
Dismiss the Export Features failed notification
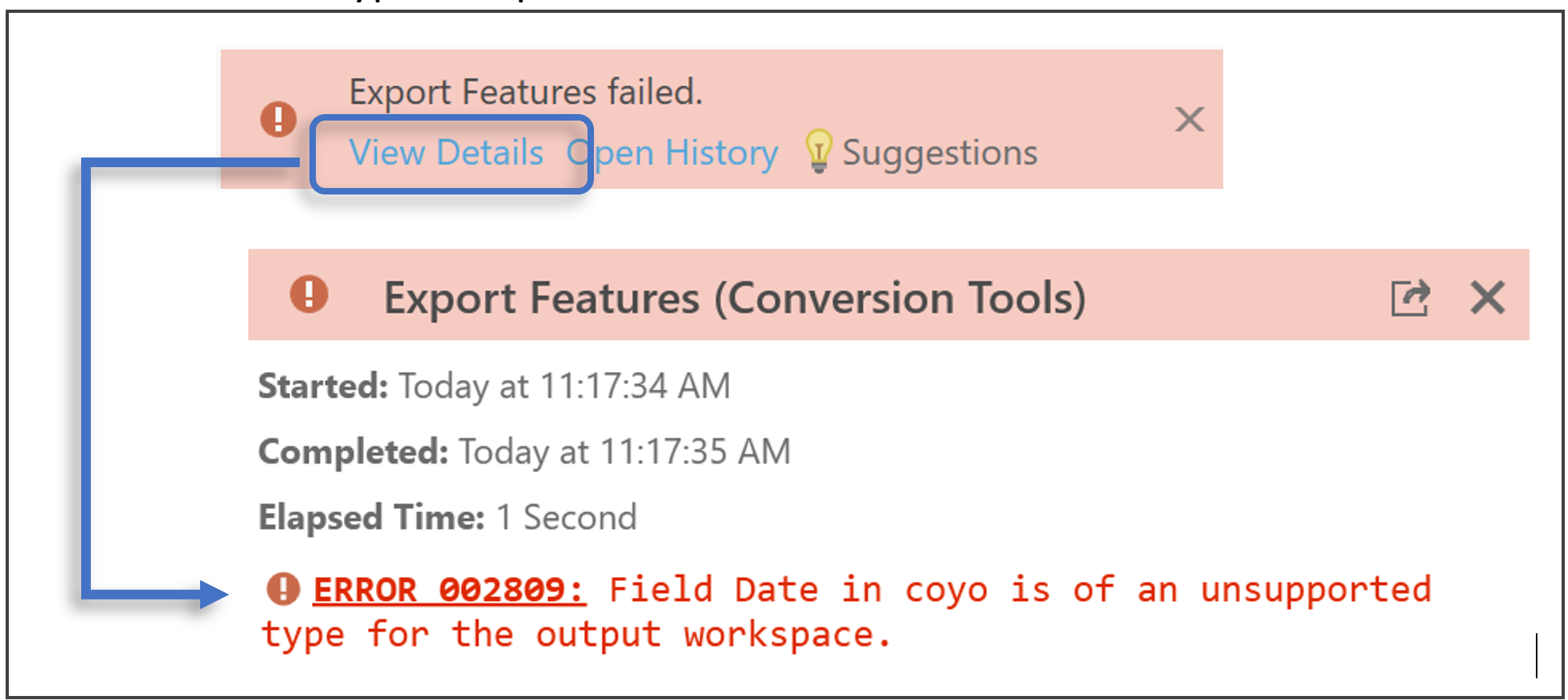[x=1189, y=119]
